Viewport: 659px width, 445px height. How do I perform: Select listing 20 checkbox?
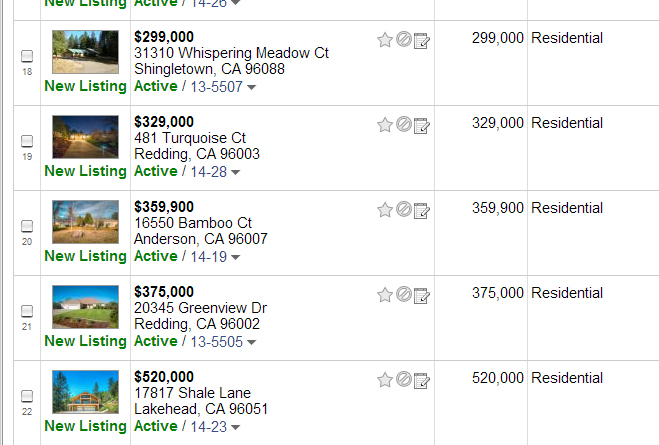pyautogui.click(x=27, y=226)
